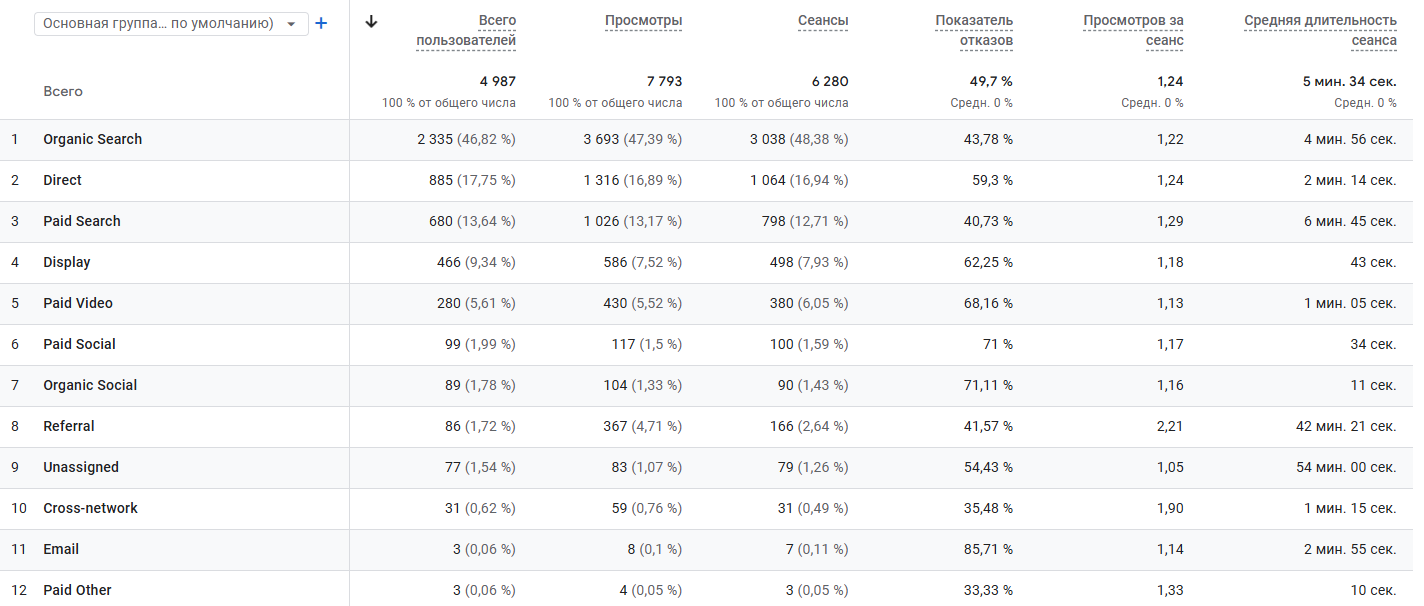Select the Paid Video channel label
1424x606 pixels.
pyautogui.click(x=77, y=304)
